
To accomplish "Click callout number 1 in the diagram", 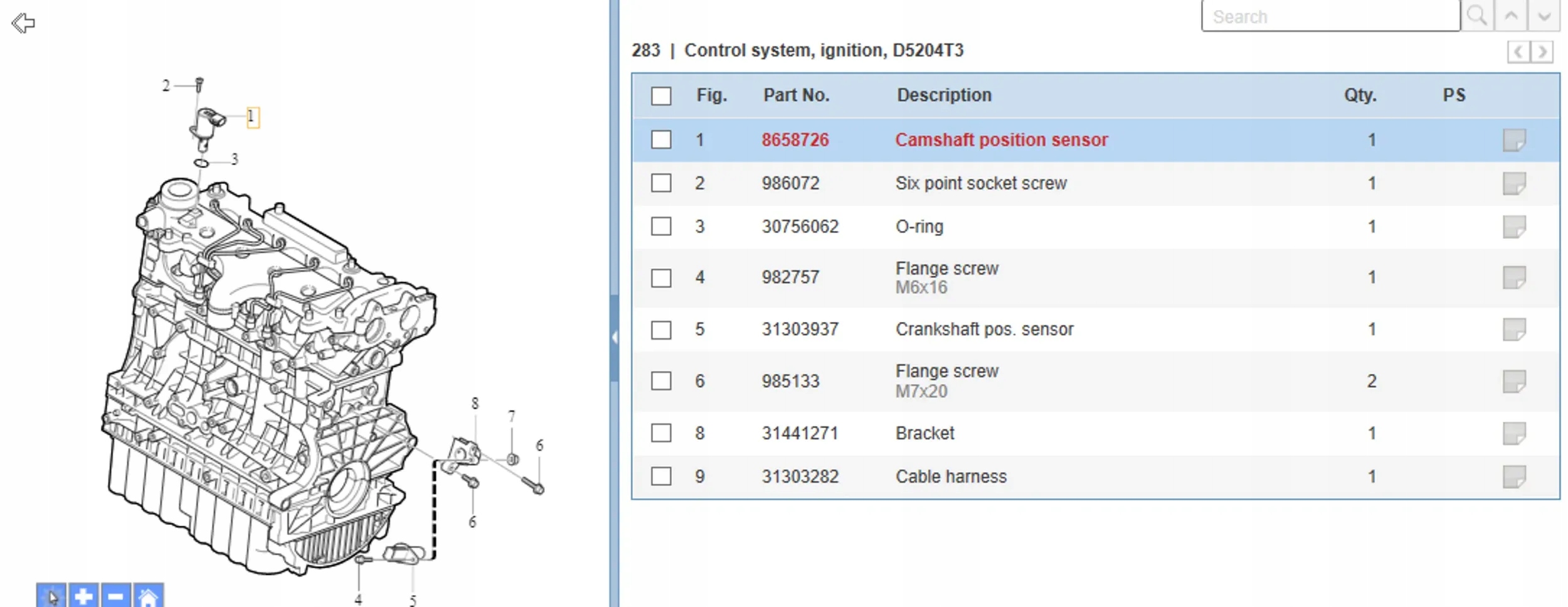I will point(252,117).
